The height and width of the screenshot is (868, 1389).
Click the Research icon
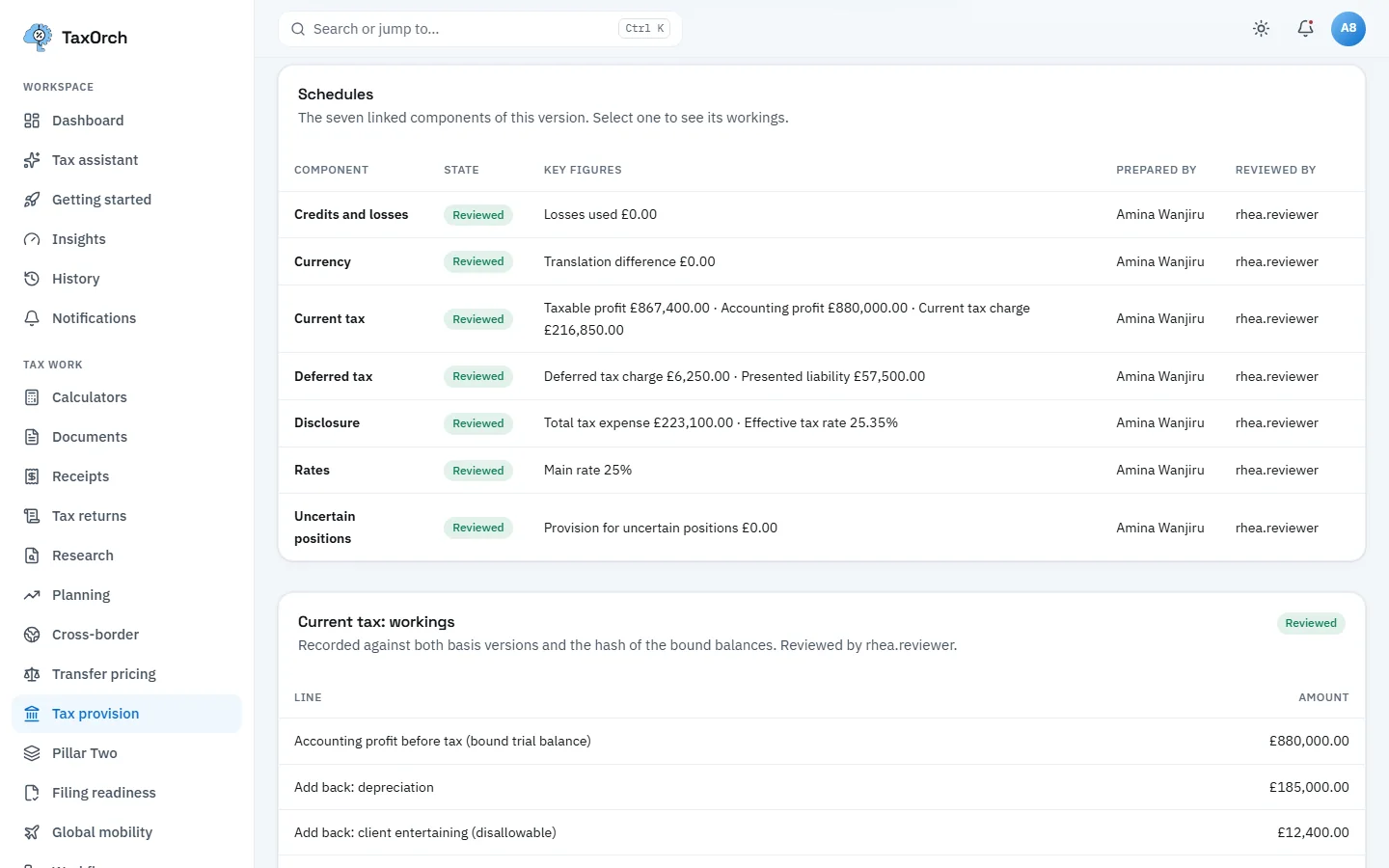32,556
